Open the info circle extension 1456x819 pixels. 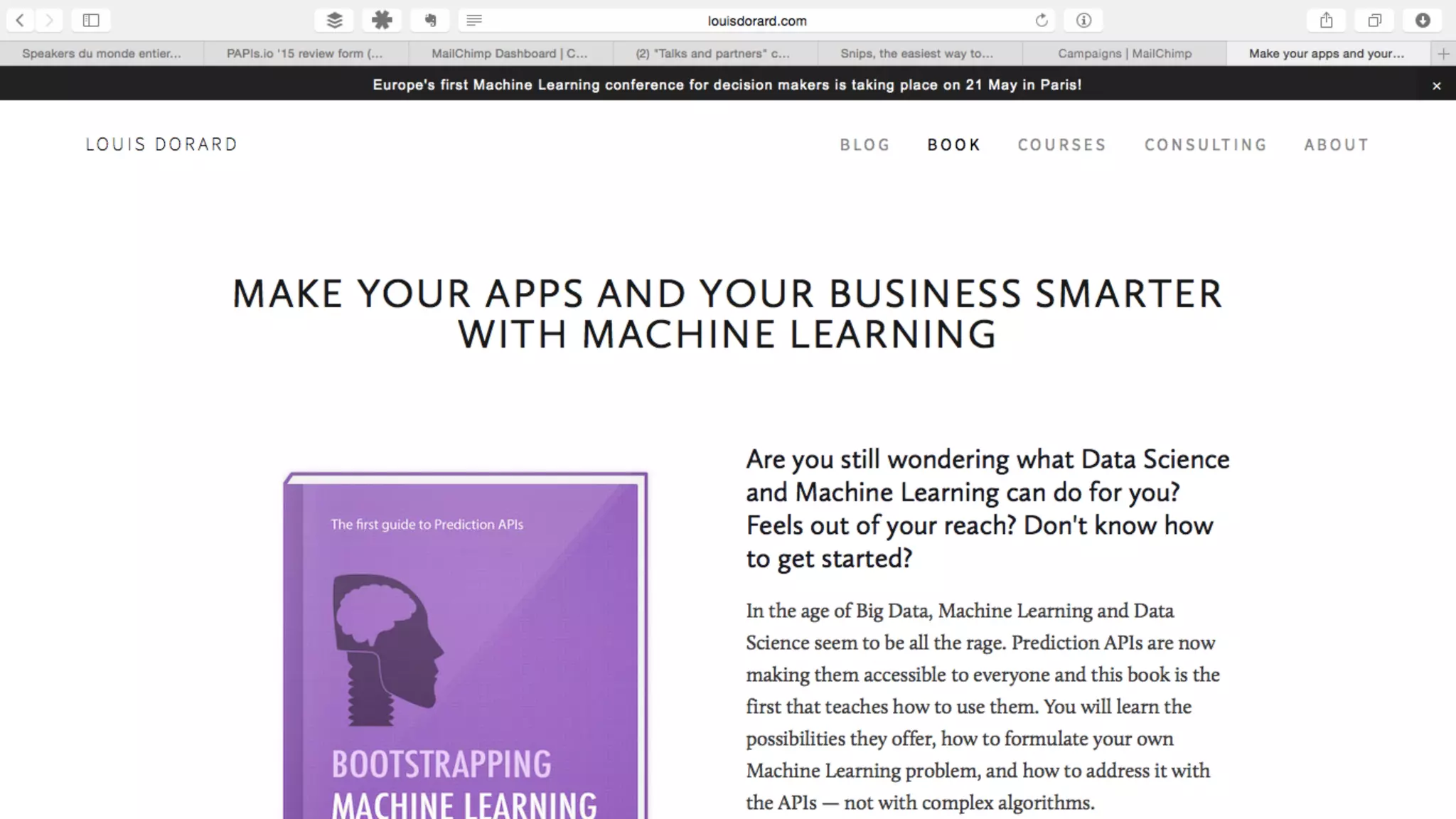coord(1083,21)
